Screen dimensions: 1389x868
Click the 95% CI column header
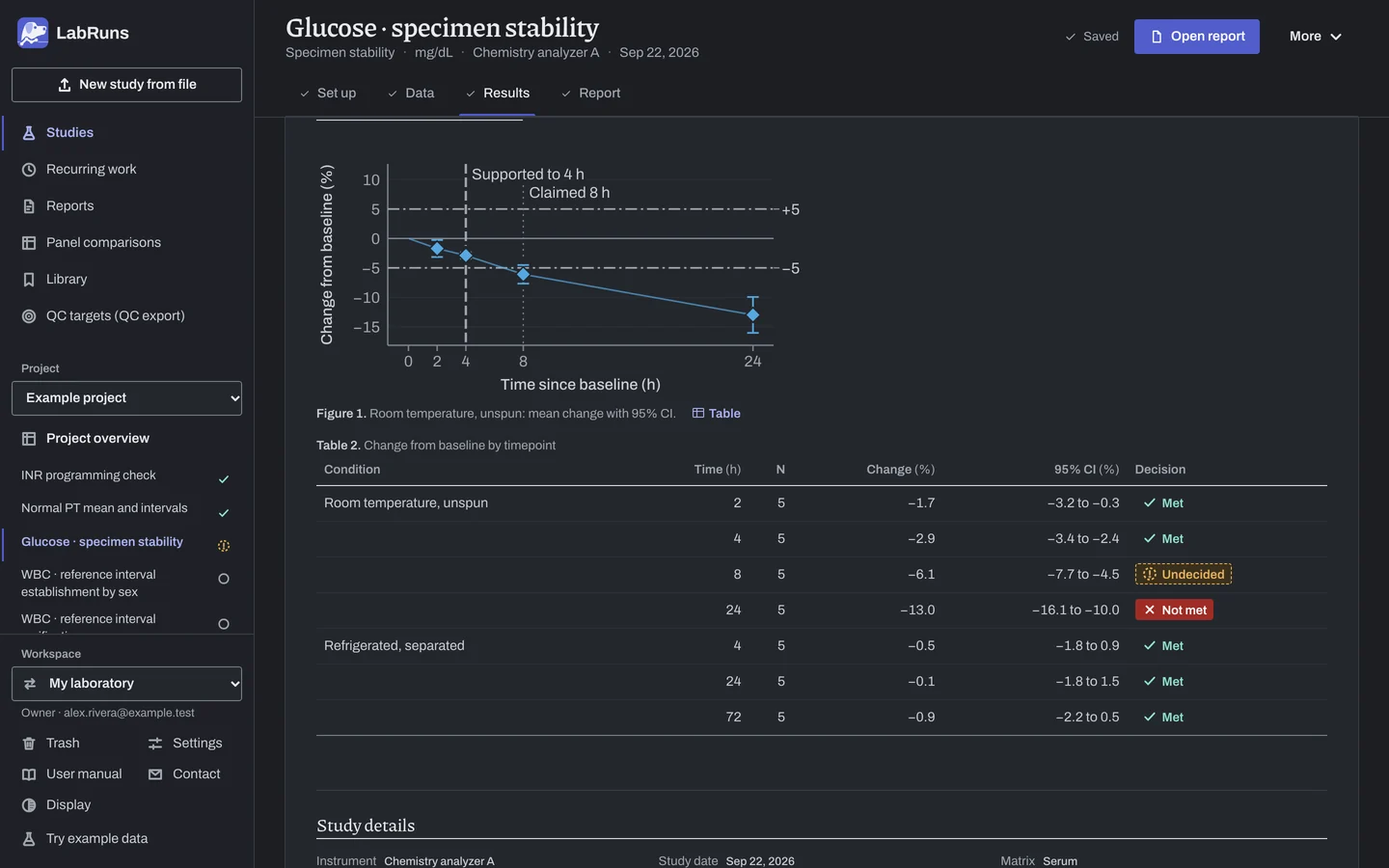(x=1086, y=470)
